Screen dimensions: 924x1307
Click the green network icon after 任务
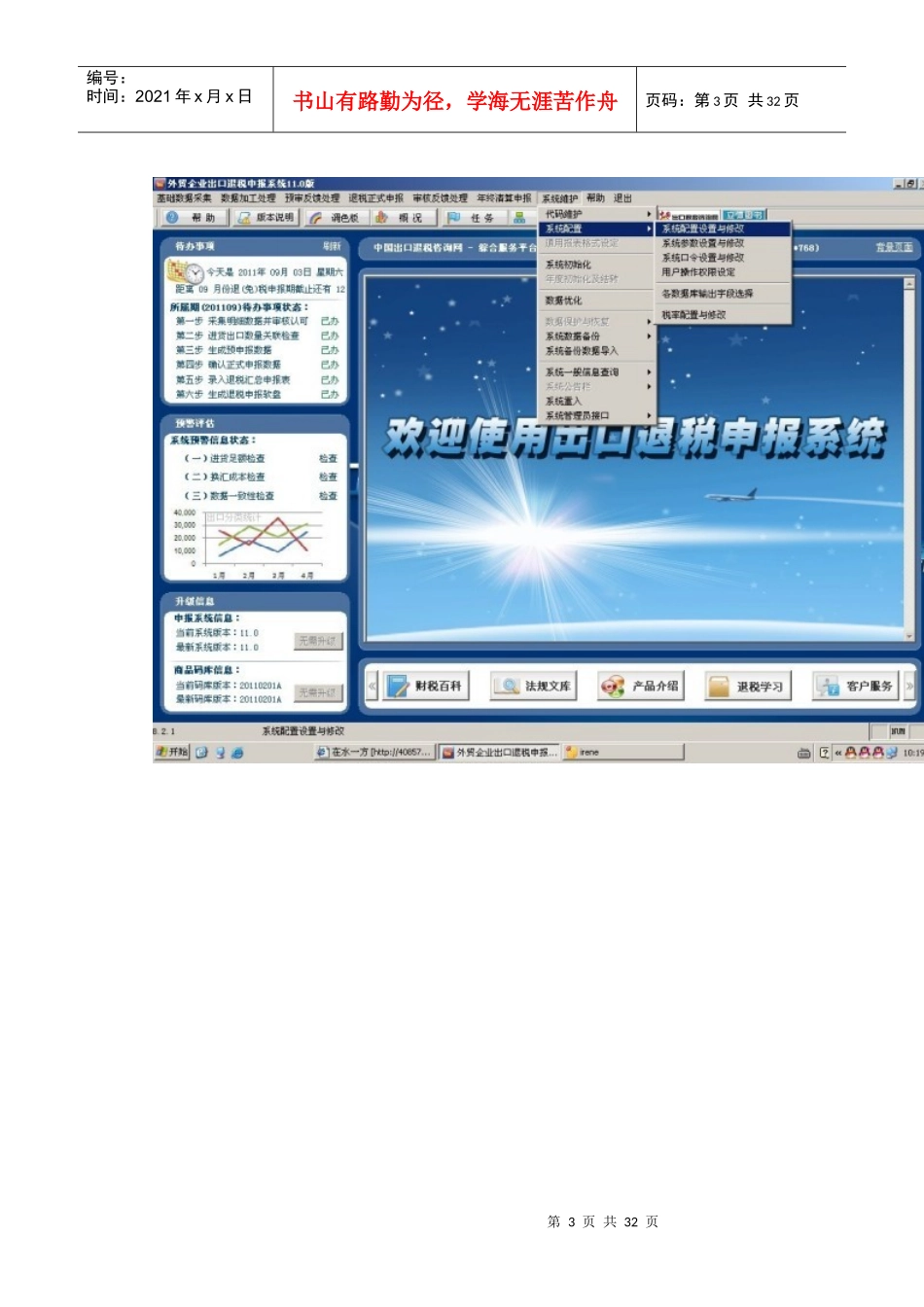coord(519,218)
